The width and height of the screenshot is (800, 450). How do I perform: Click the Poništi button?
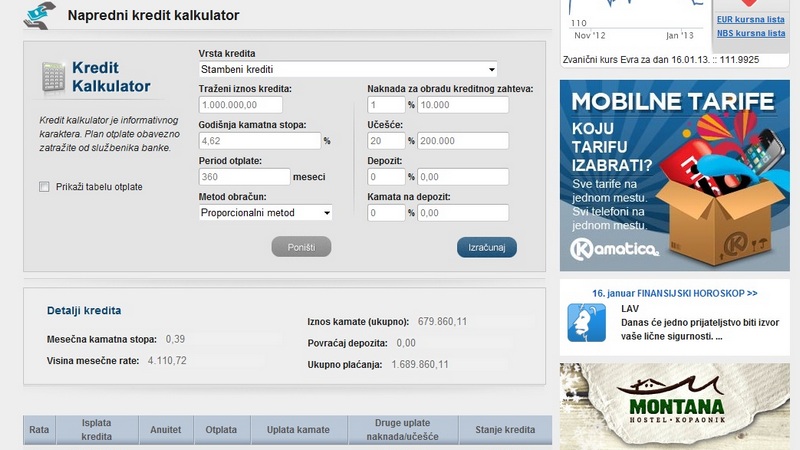point(301,247)
